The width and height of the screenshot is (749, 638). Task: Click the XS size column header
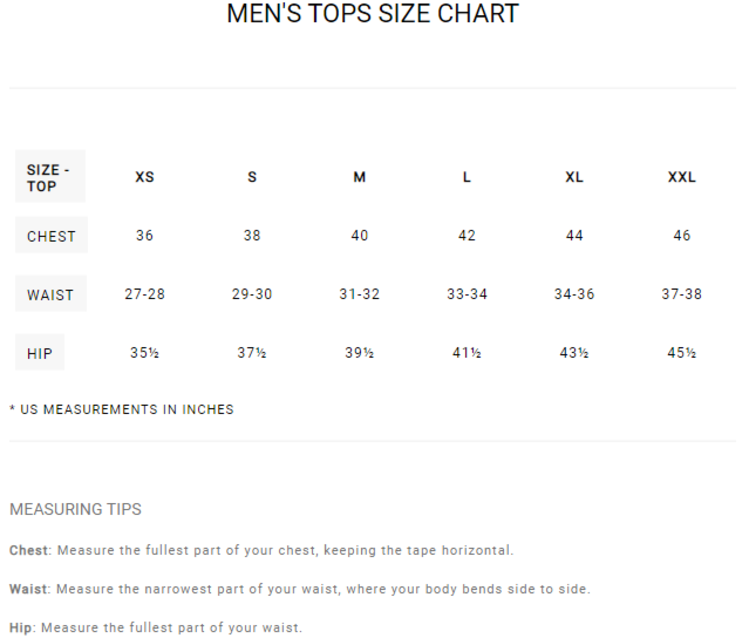click(145, 177)
